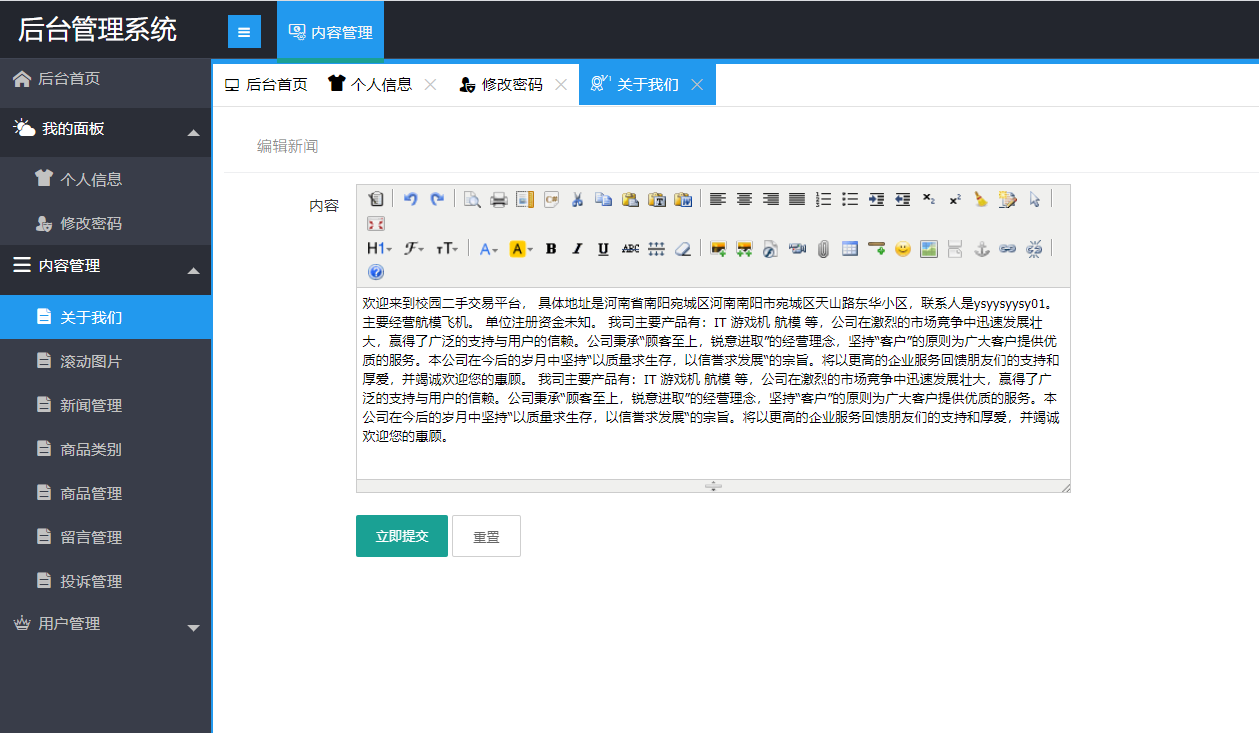The width and height of the screenshot is (1259, 733).
Task: Open the line height dropdown
Action: click(x=657, y=249)
